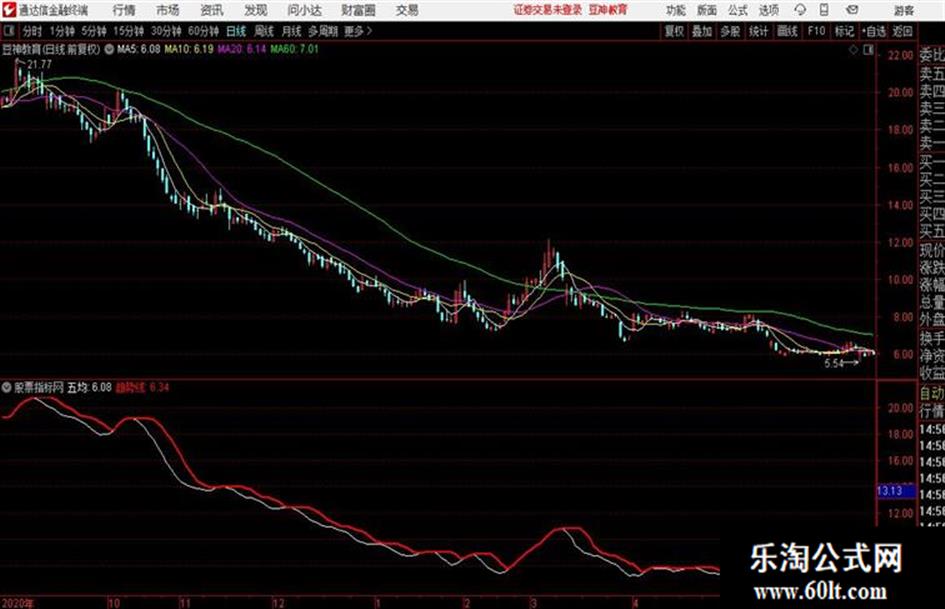Click the 画线 drawing toolbar button
The width and height of the screenshot is (945, 609).
(x=787, y=31)
